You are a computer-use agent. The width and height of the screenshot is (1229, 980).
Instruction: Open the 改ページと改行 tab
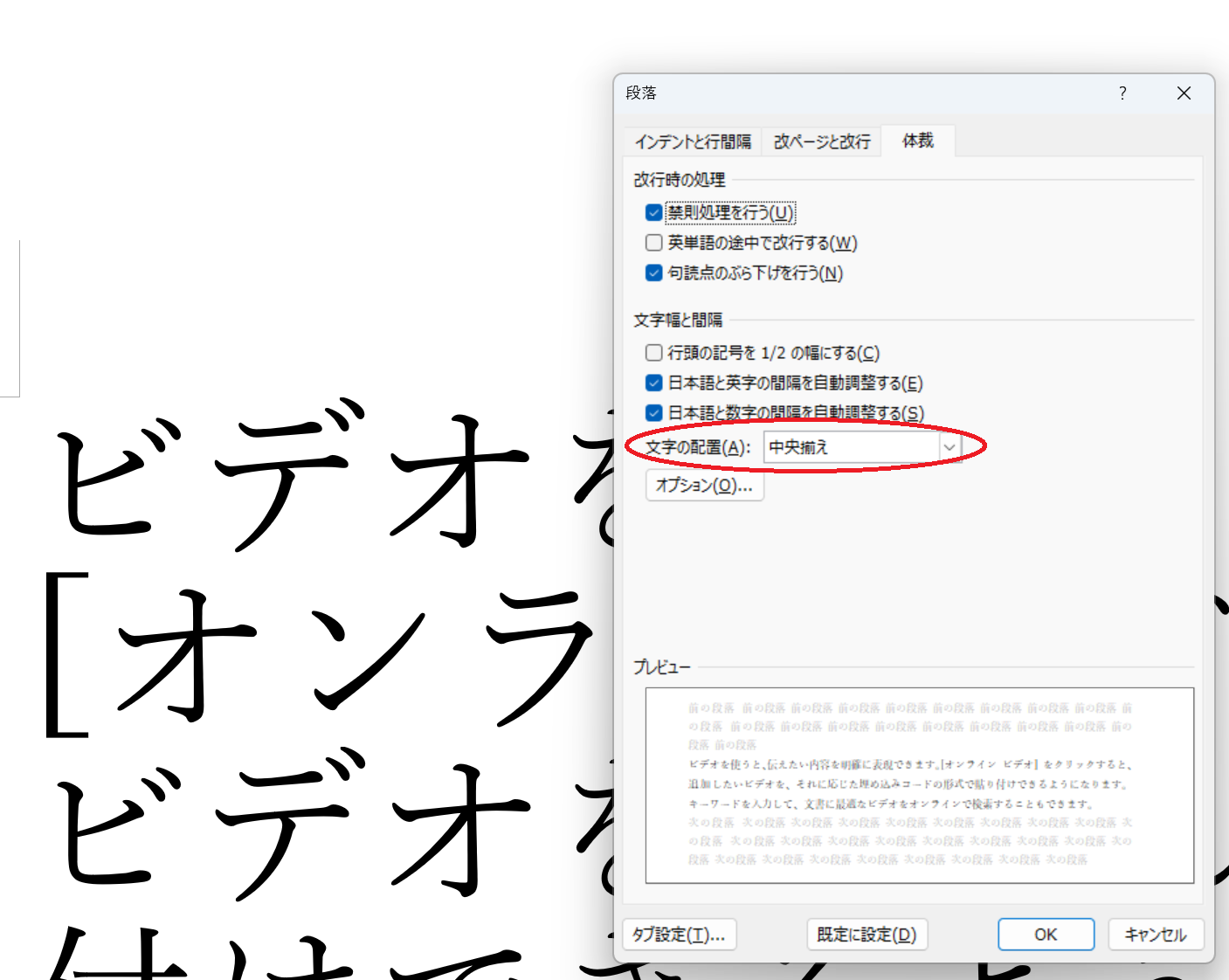pyautogui.click(x=822, y=141)
